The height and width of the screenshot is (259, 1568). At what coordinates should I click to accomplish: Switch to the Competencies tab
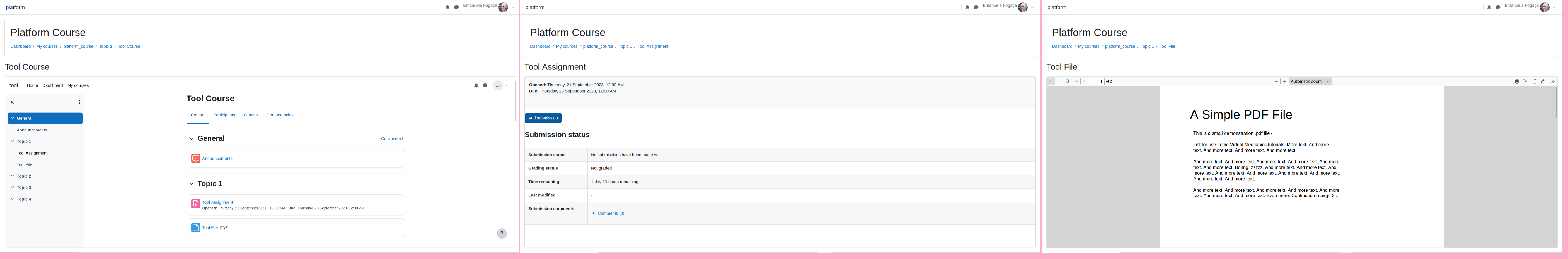click(280, 115)
